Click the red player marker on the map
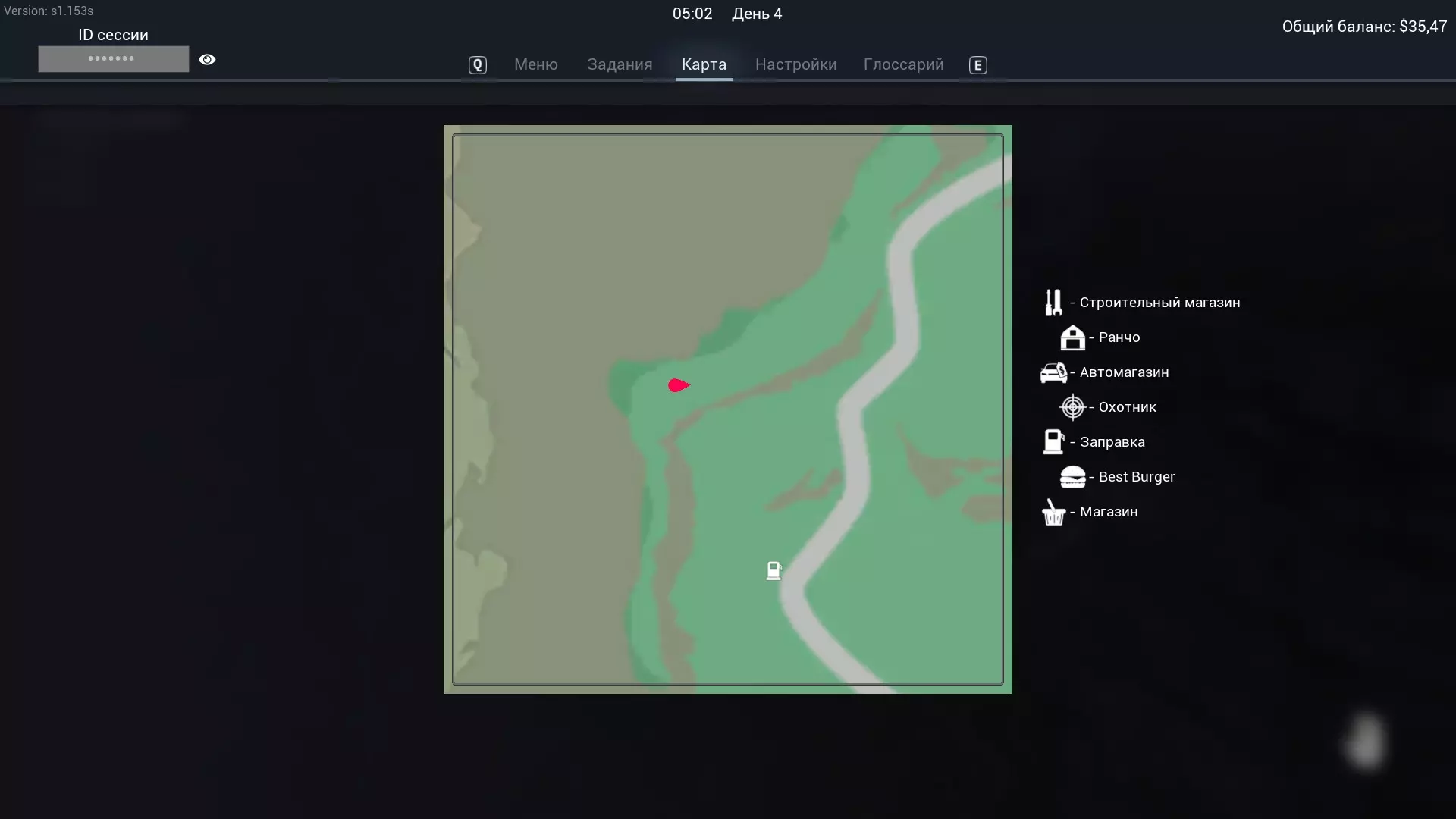 click(x=678, y=385)
